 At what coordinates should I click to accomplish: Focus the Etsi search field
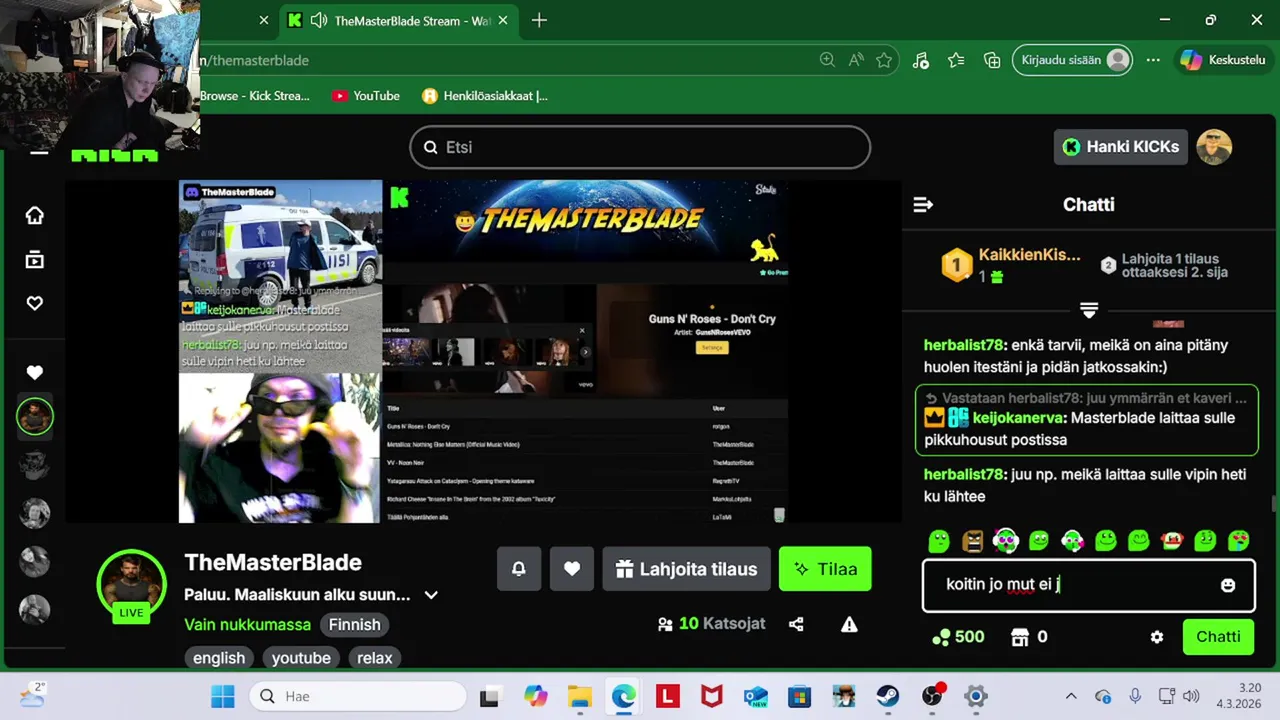coord(640,147)
